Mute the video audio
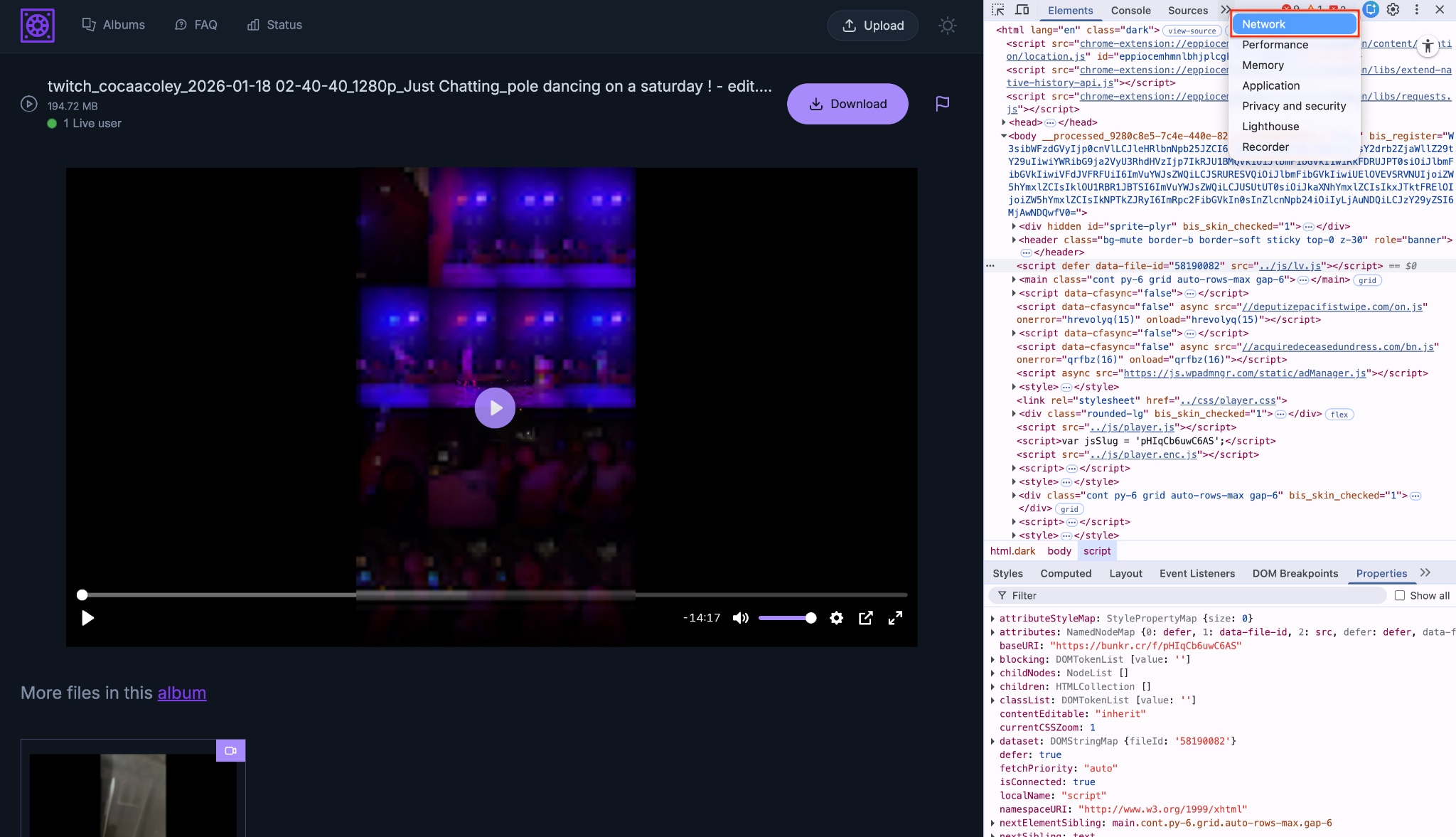 pyautogui.click(x=740, y=618)
